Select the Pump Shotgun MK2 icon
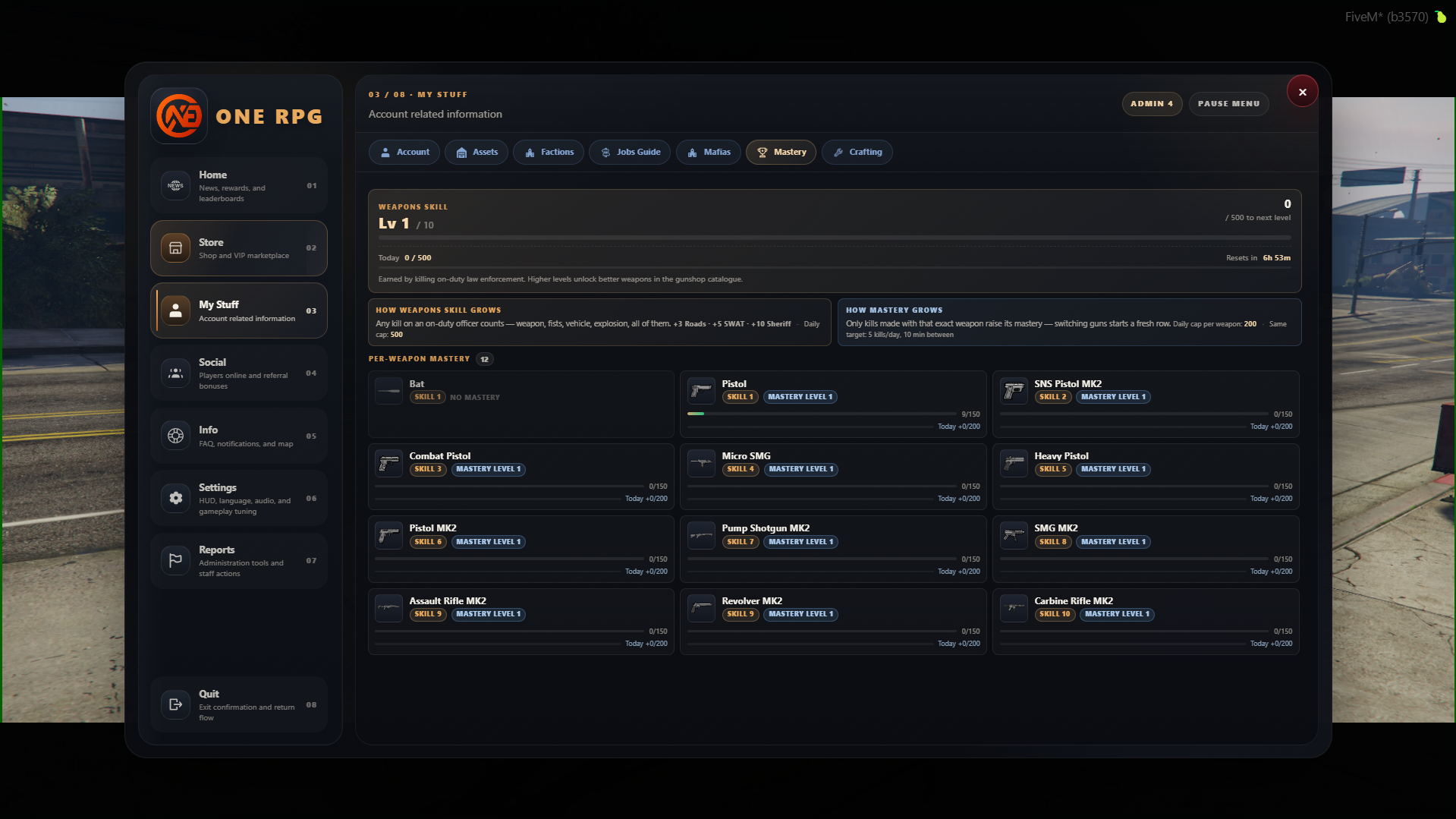This screenshot has height=819, width=1456. [701, 535]
